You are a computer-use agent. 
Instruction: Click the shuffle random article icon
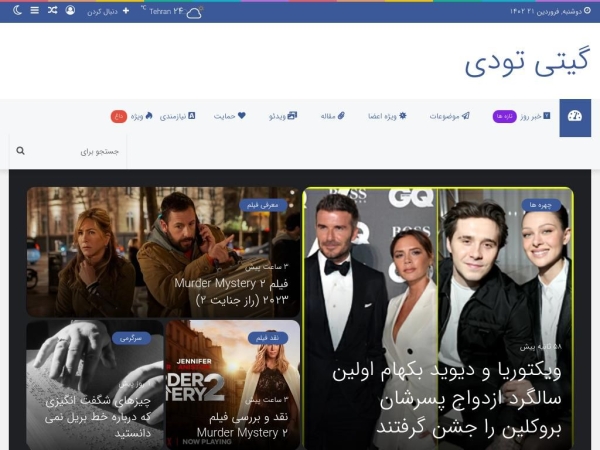point(52,10)
